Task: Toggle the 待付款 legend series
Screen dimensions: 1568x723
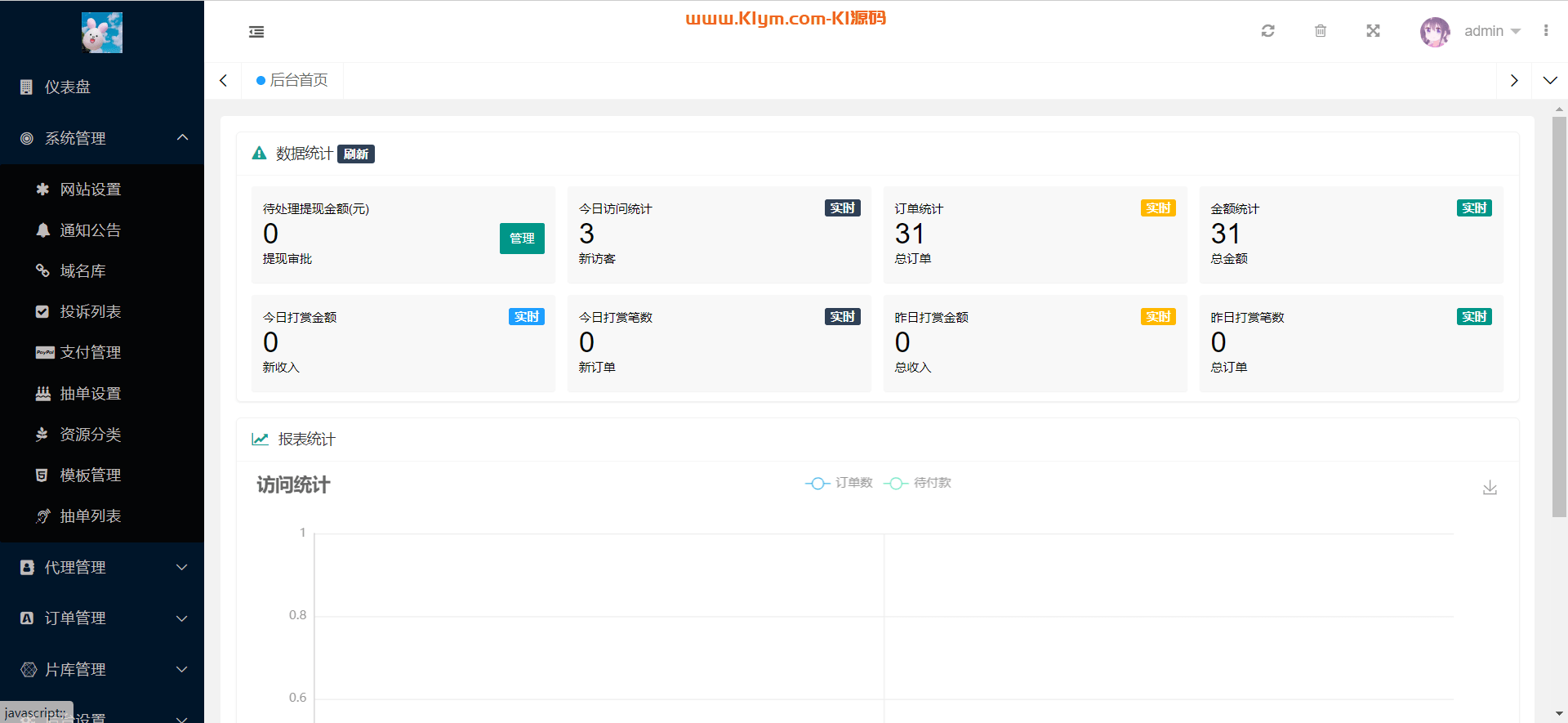Action: [x=918, y=483]
